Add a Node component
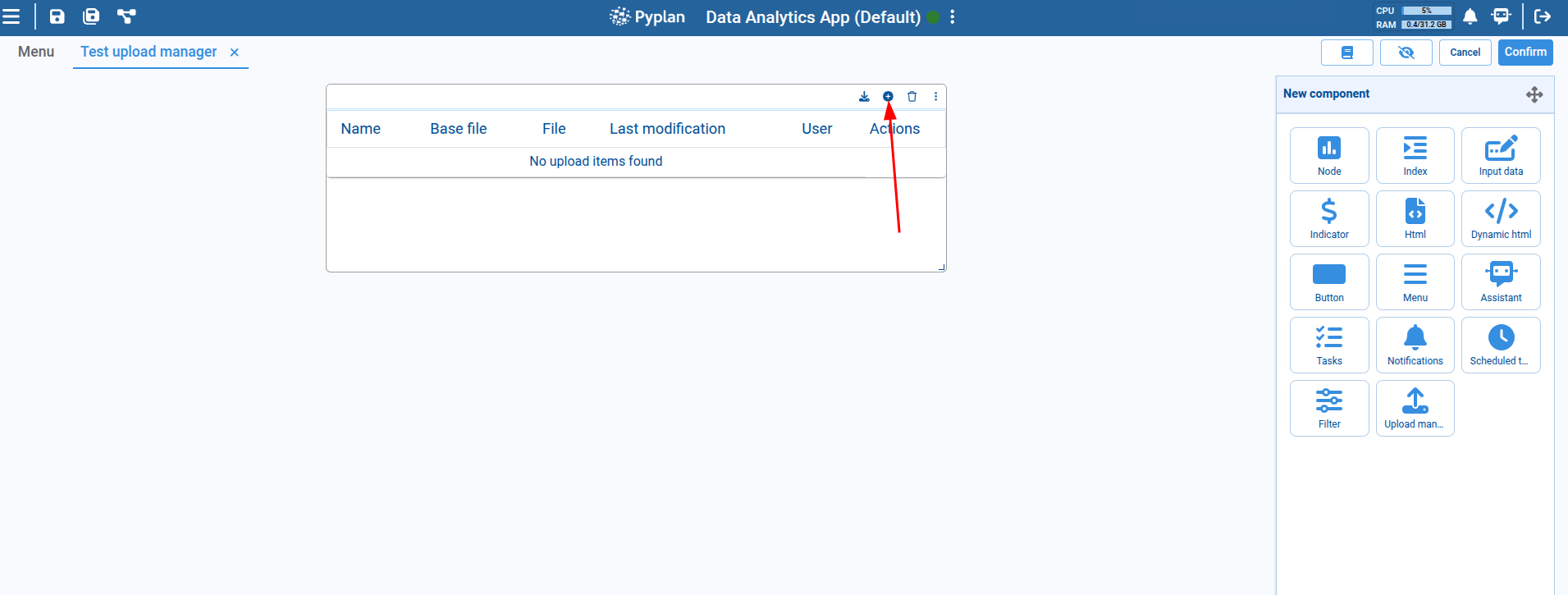 pyautogui.click(x=1328, y=155)
